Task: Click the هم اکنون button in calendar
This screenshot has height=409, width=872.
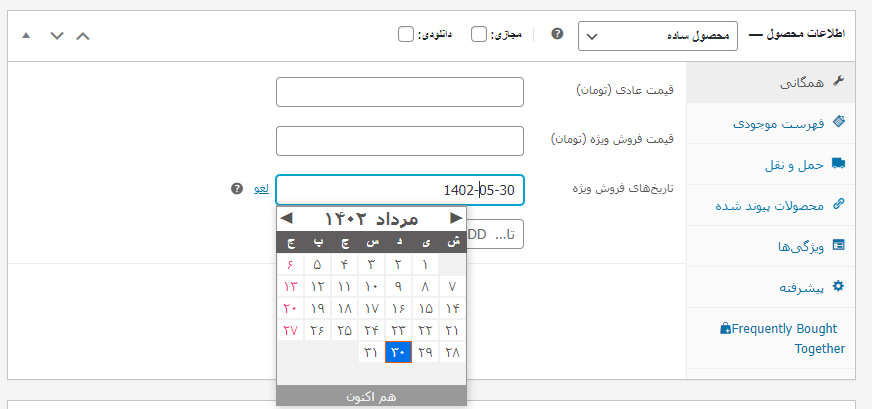Action: pos(371,396)
